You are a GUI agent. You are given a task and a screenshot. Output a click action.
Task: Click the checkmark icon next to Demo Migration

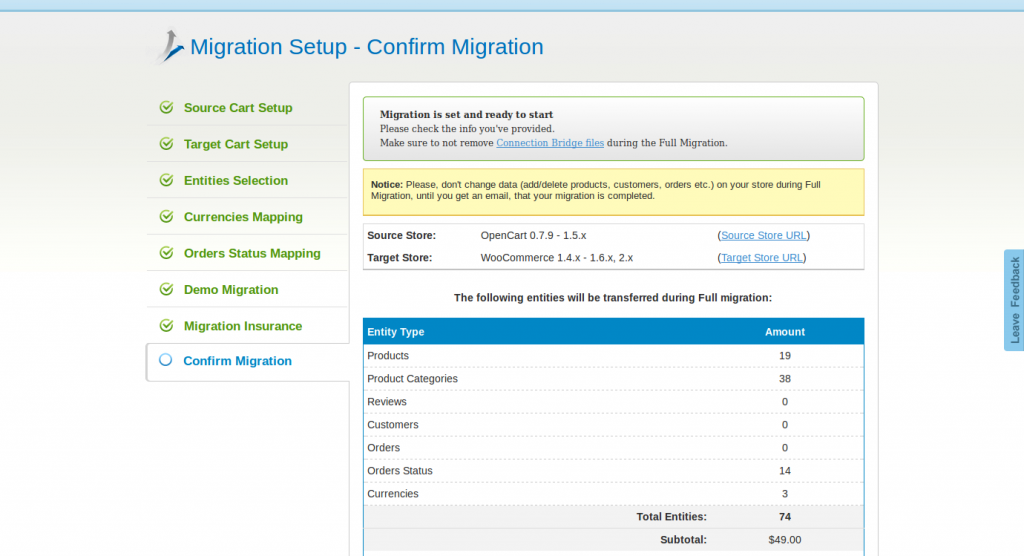point(166,290)
